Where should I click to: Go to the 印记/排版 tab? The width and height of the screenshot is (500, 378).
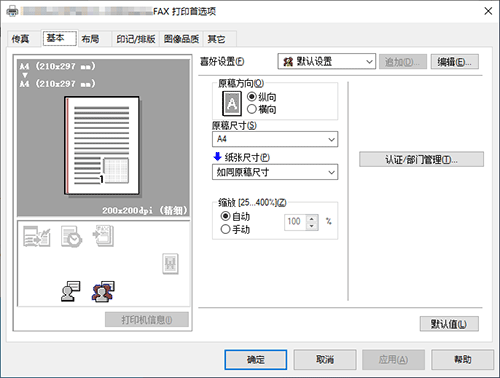[x=136, y=39]
